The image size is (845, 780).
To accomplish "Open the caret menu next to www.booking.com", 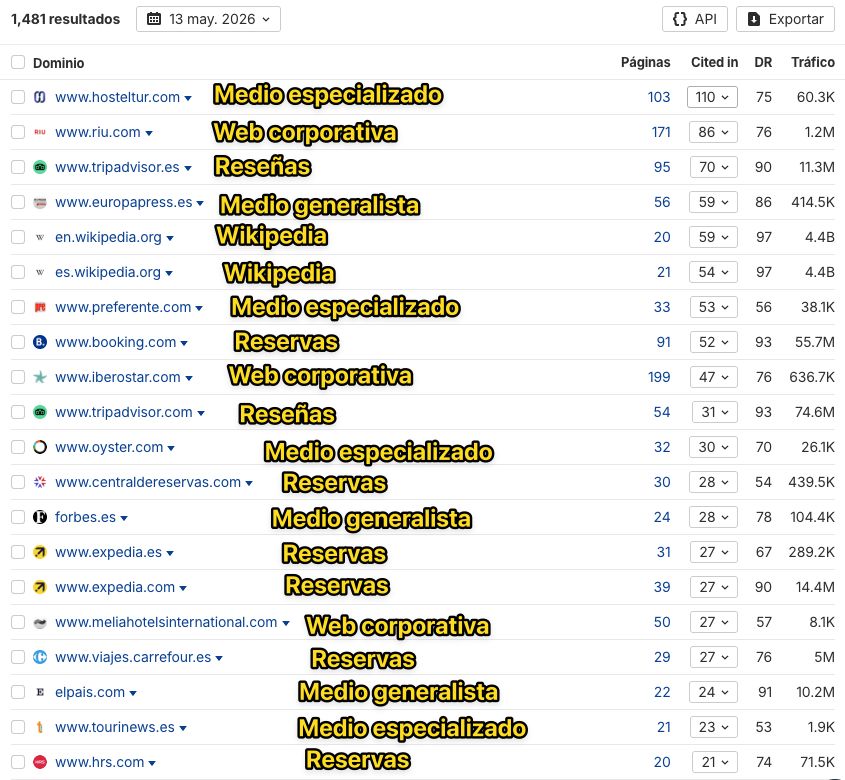I will 184,343.
